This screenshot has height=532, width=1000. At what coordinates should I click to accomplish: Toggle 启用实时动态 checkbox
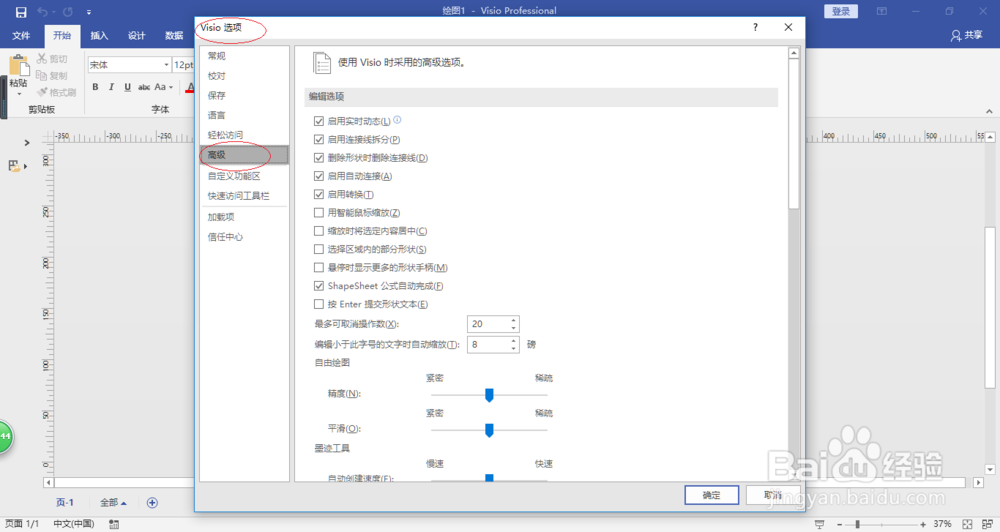point(319,121)
